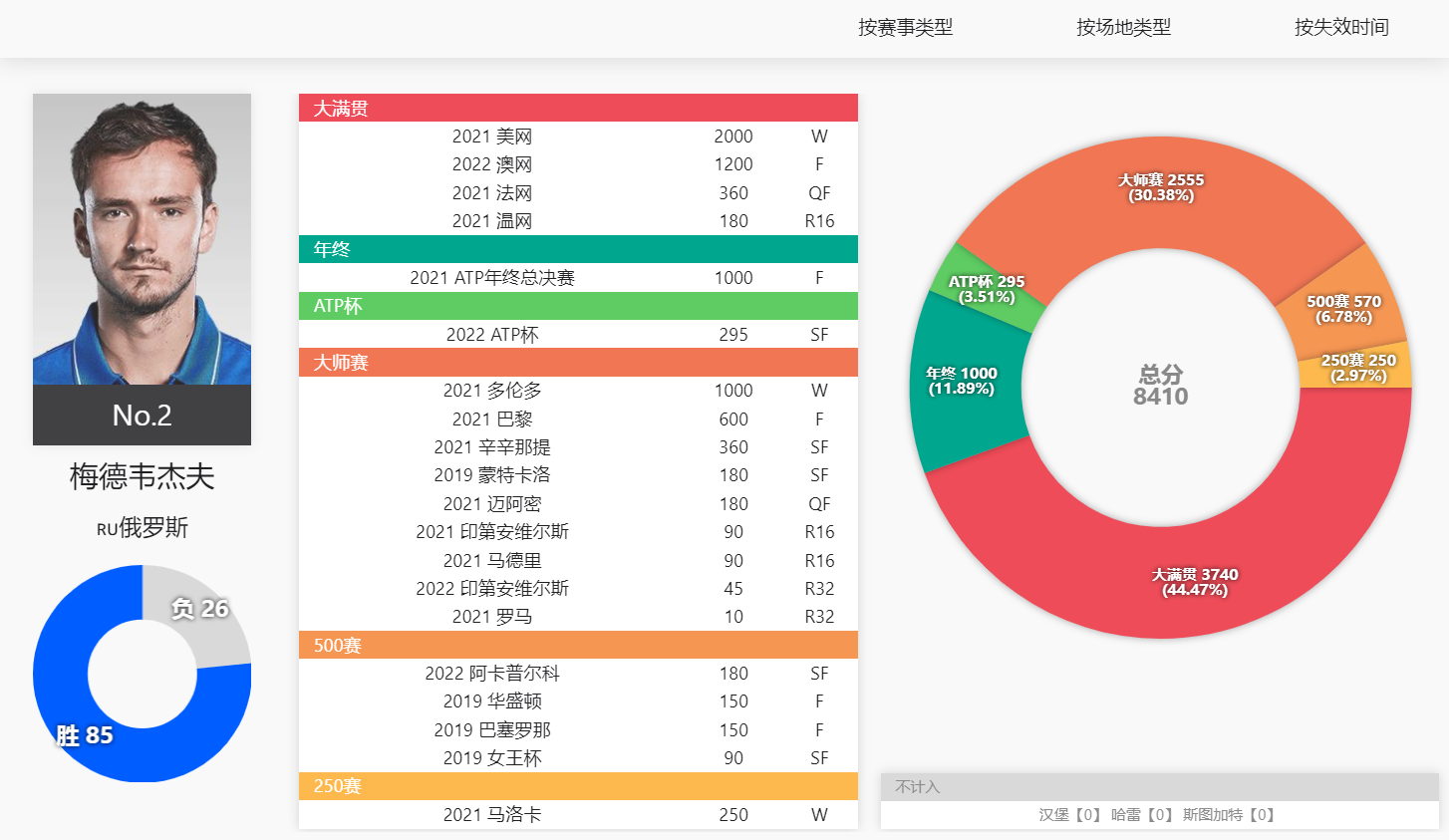Click the 大满贯 section header
The image size is (1449, 840).
[578, 108]
